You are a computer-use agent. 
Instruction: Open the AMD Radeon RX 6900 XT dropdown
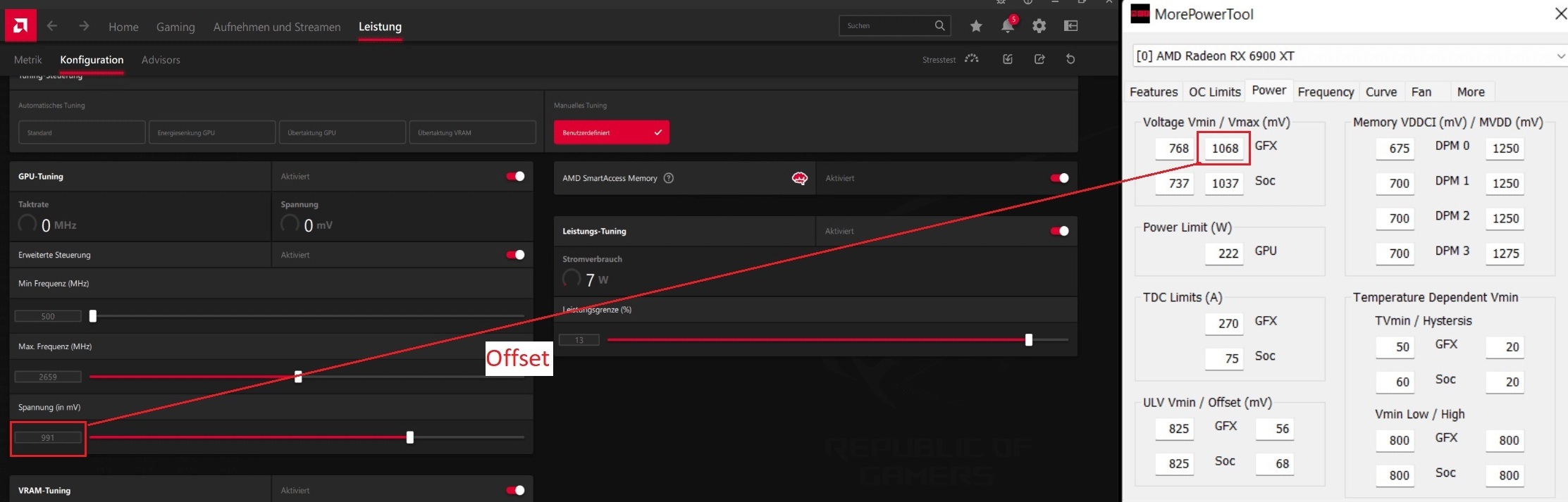[x=1350, y=56]
